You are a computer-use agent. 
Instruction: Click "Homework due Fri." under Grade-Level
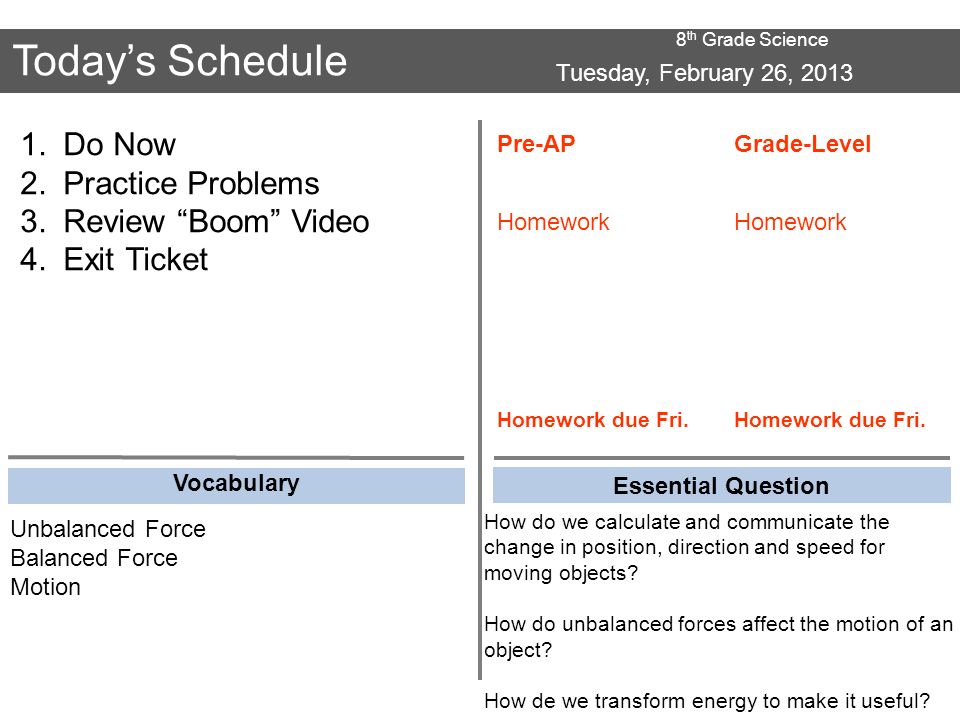tap(830, 420)
